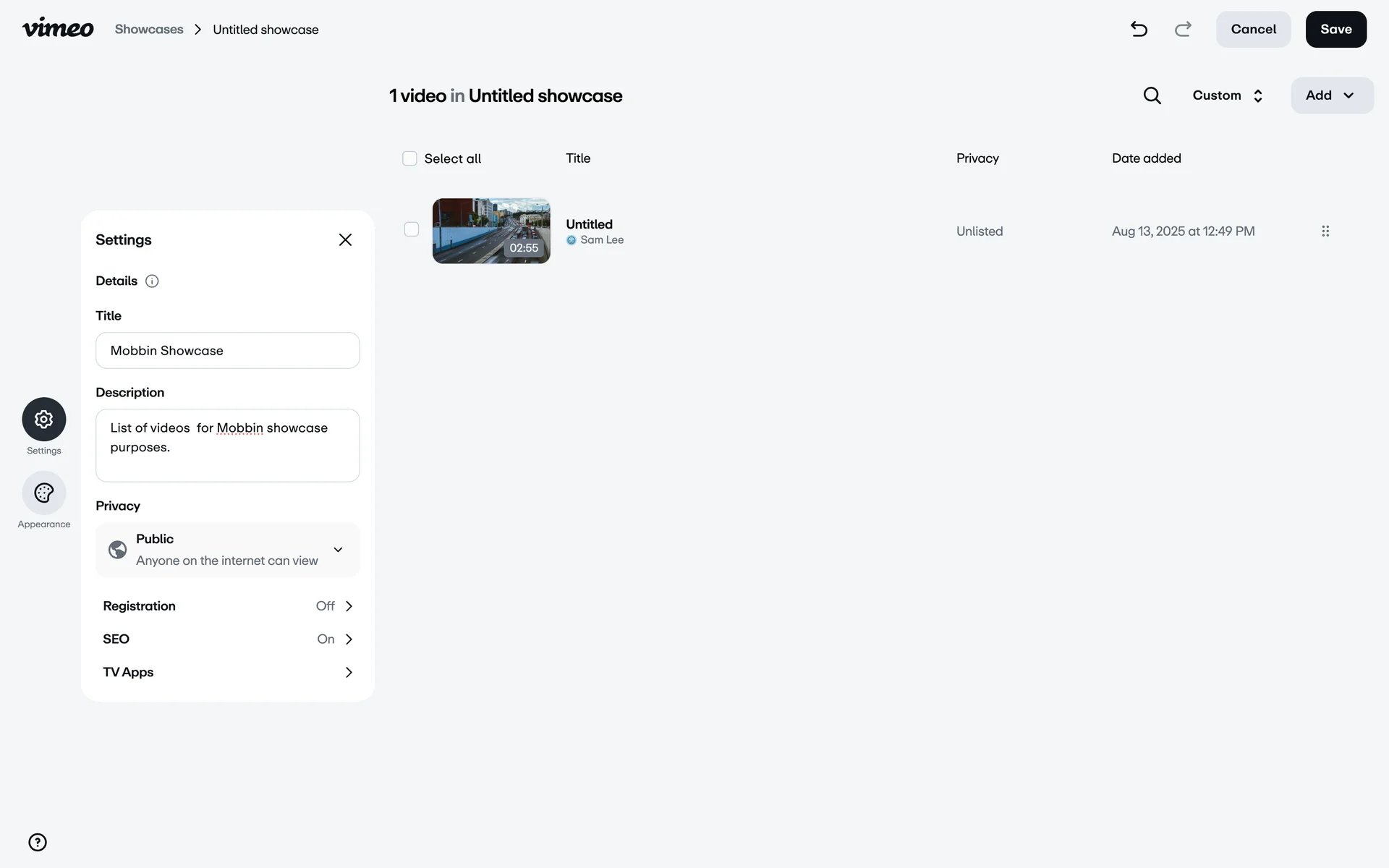Open the TV Apps settings row
Screen dimensions: 1389x868
pos(227,673)
